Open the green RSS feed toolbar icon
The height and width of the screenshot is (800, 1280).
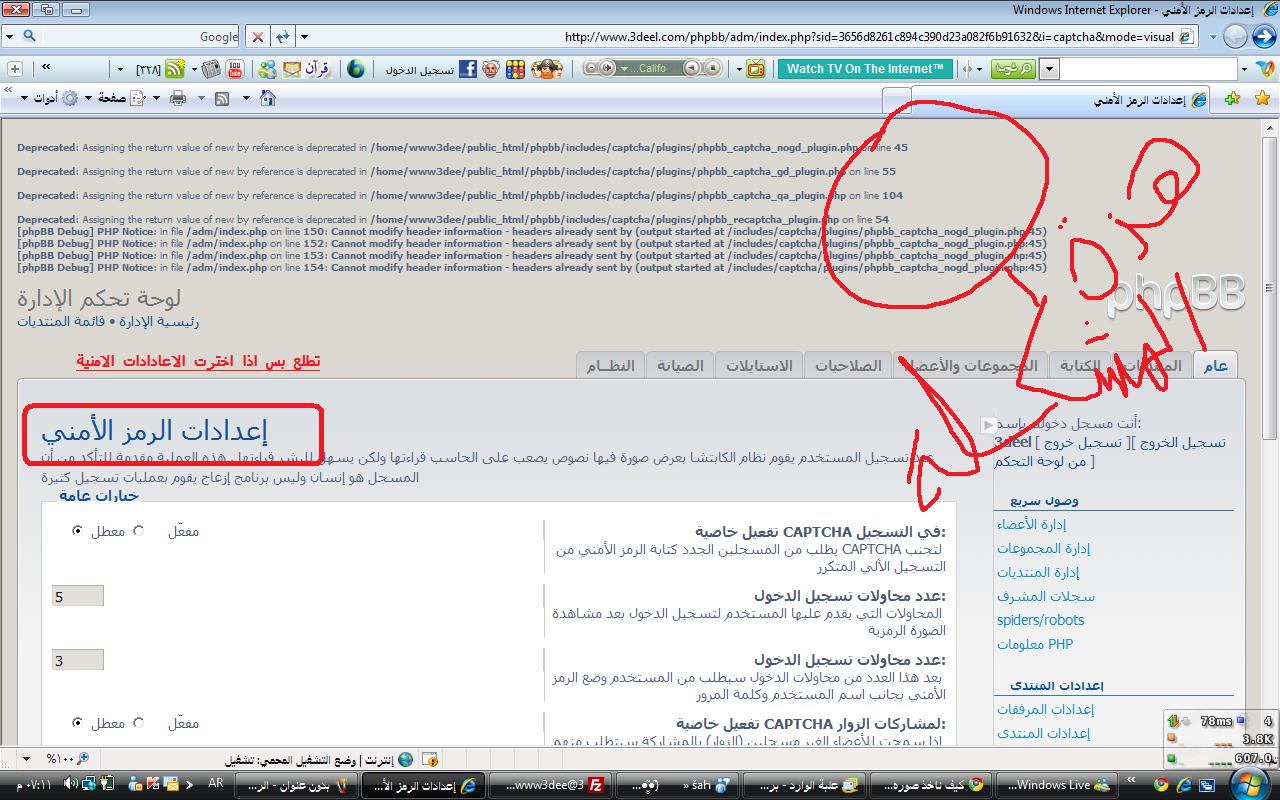tap(175, 69)
